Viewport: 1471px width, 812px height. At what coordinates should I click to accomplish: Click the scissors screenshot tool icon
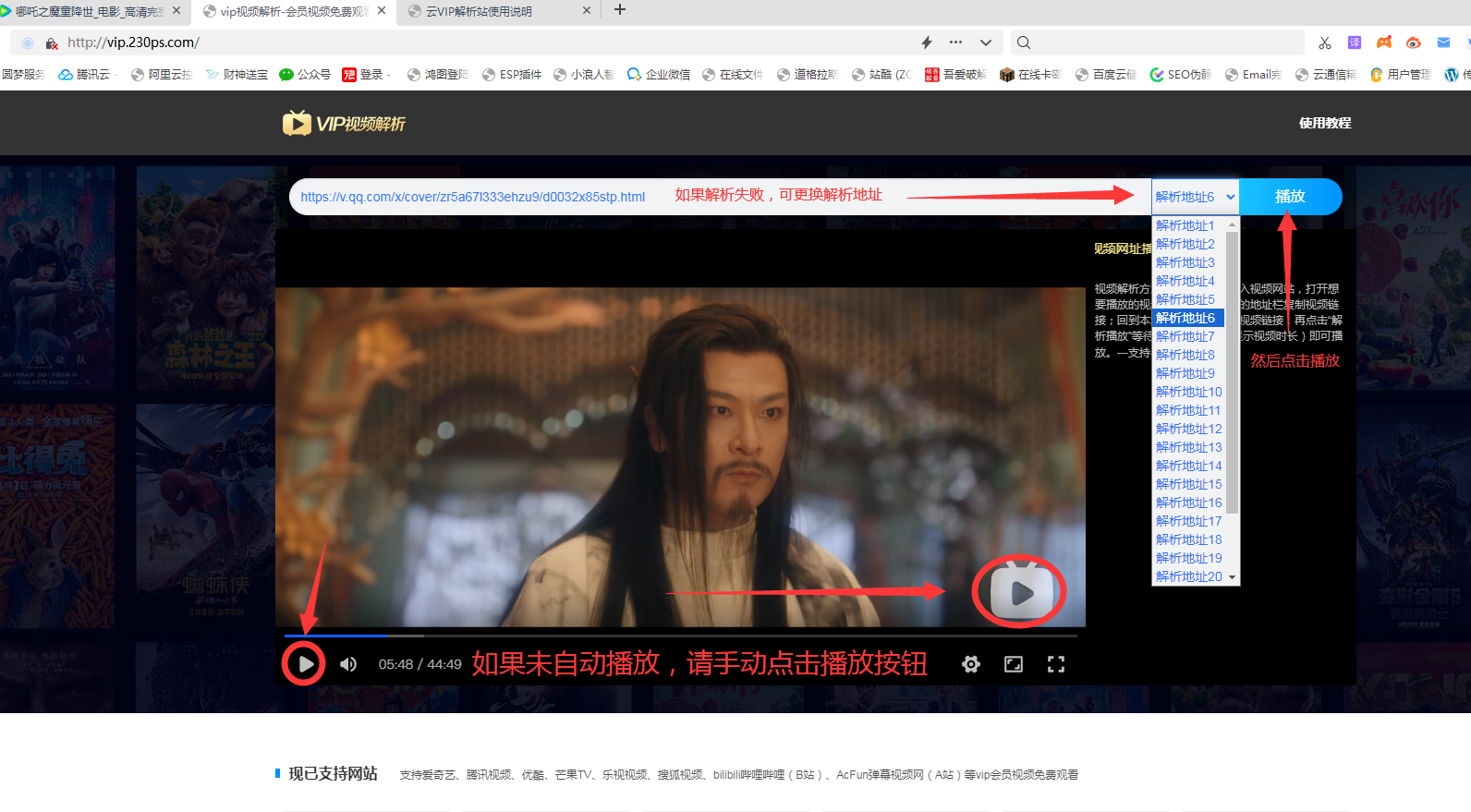[1325, 42]
